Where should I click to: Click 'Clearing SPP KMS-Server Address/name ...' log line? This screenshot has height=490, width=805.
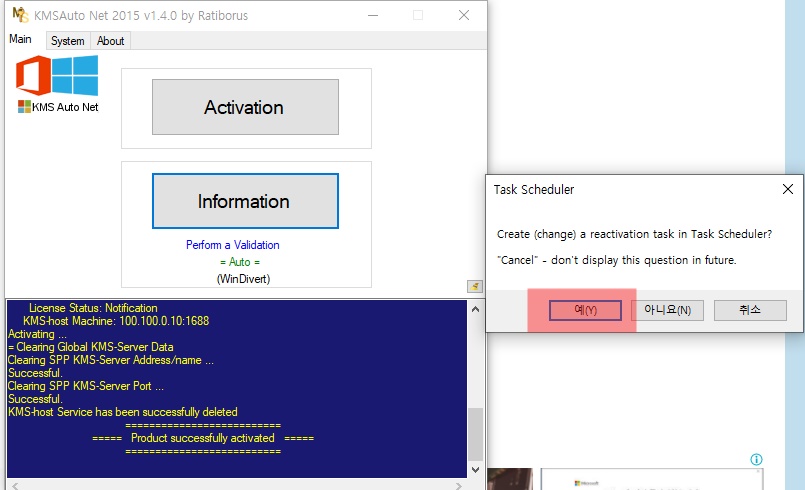tap(110, 360)
